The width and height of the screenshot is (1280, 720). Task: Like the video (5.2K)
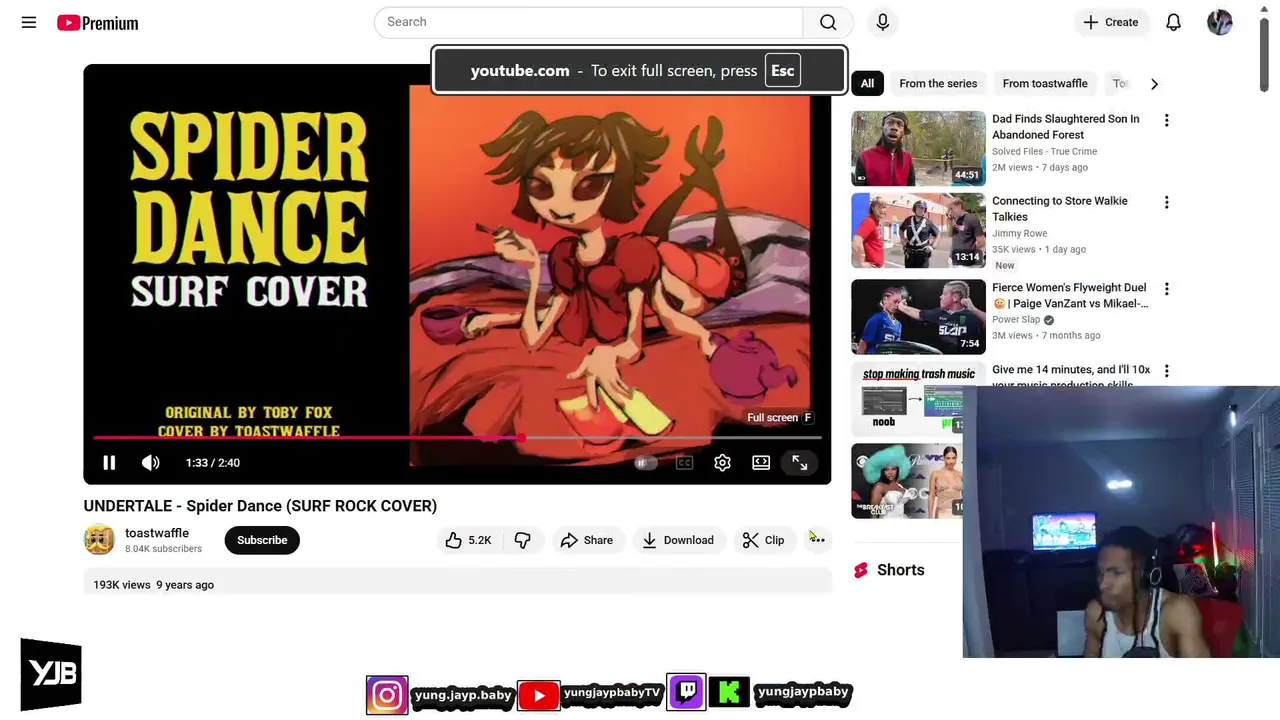(x=468, y=540)
